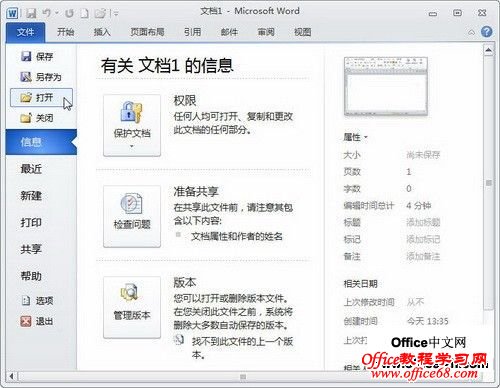This screenshot has height=388, width=500.
Task: Minimize the ribbon with the caret icon
Action: click(471, 32)
